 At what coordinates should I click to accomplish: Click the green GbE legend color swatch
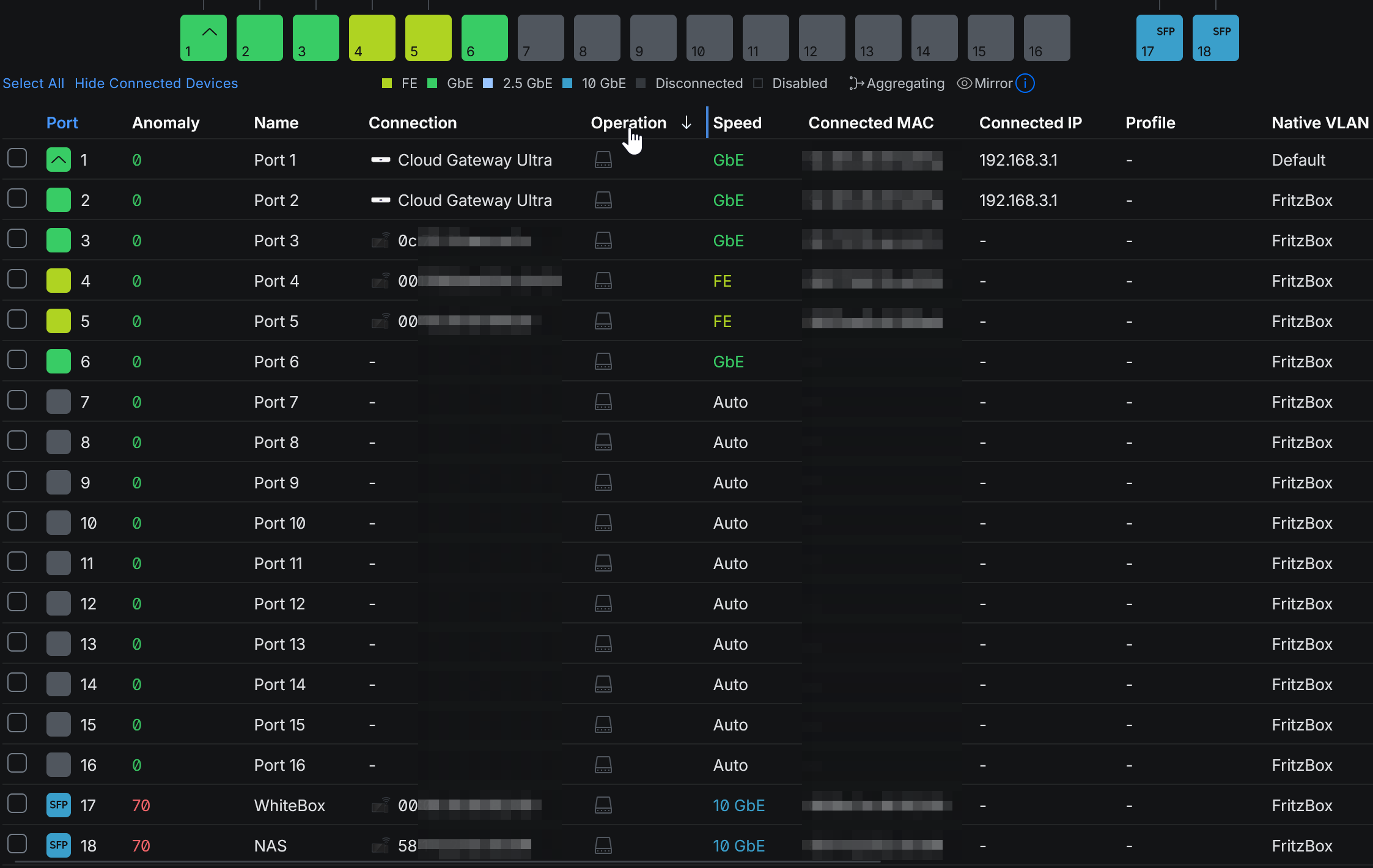pos(432,84)
